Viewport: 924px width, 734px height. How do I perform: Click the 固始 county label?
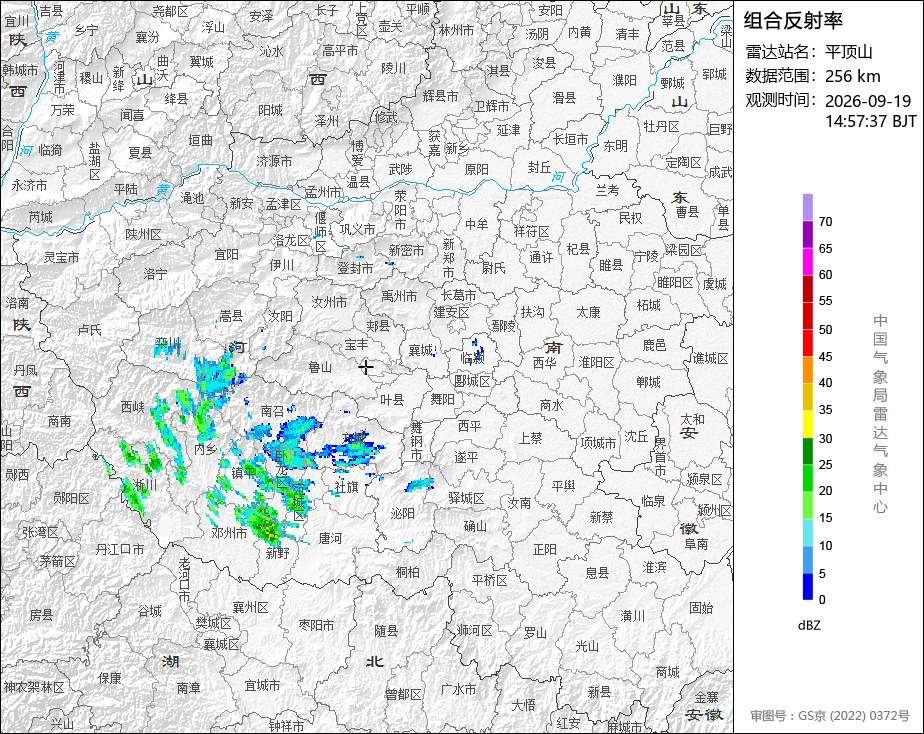point(701,607)
